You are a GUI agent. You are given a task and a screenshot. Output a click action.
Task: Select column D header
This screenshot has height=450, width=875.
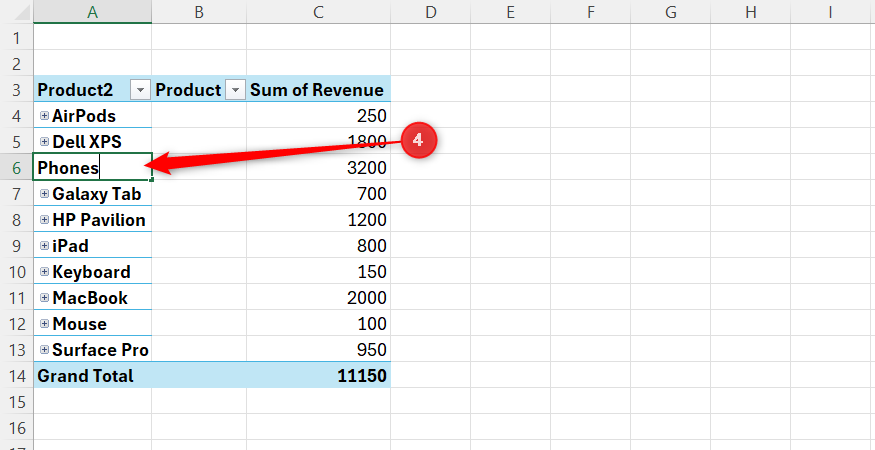pos(430,12)
